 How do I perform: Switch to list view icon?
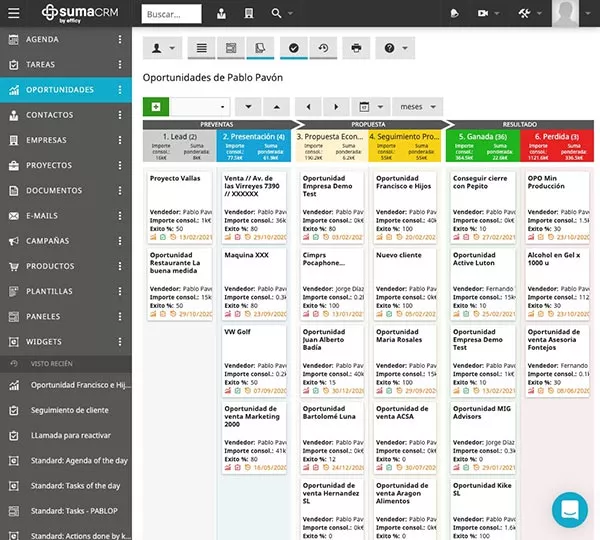(x=202, y=48)
